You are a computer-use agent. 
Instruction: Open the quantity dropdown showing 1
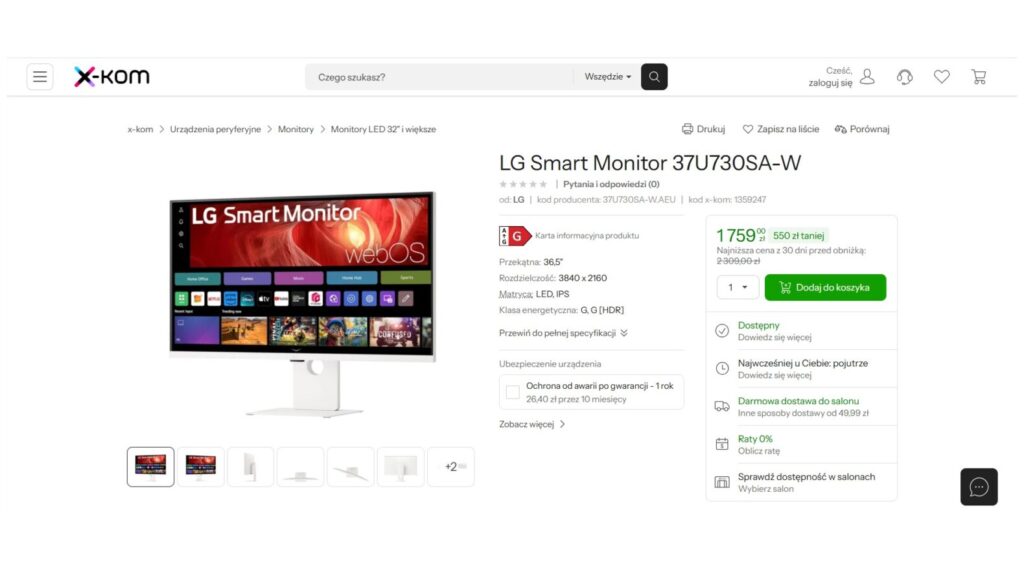coord(737,287)
